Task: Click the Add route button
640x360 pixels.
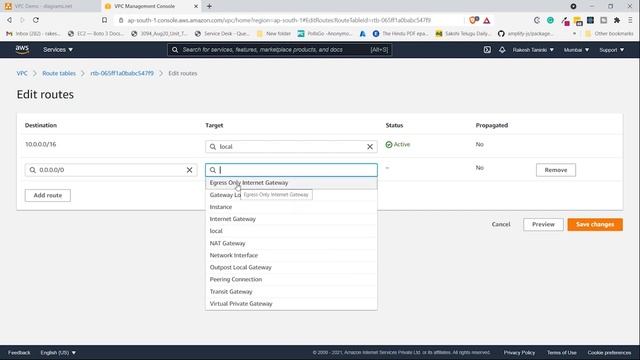Action: (48, 196)
